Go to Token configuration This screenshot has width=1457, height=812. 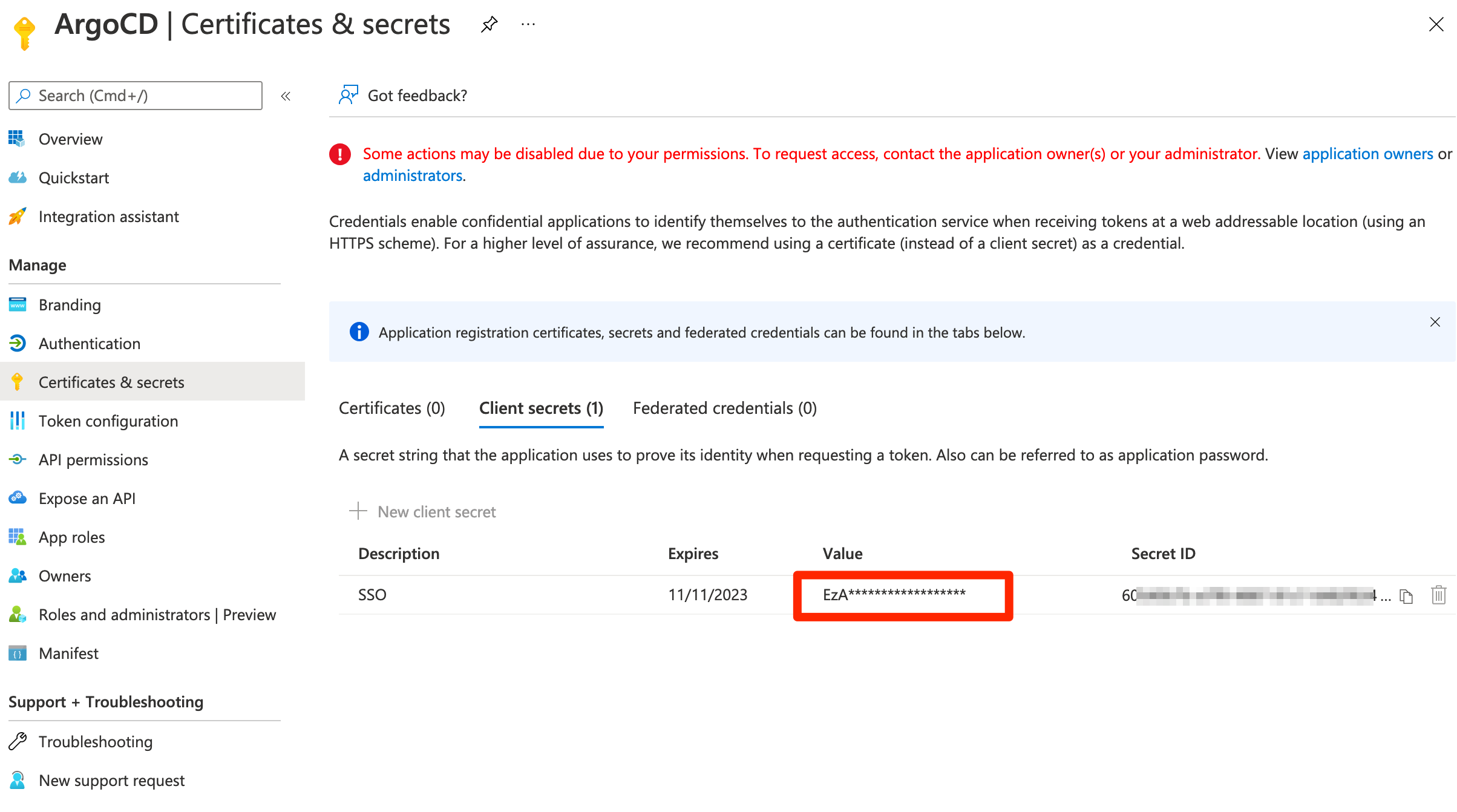pos(108,421)
